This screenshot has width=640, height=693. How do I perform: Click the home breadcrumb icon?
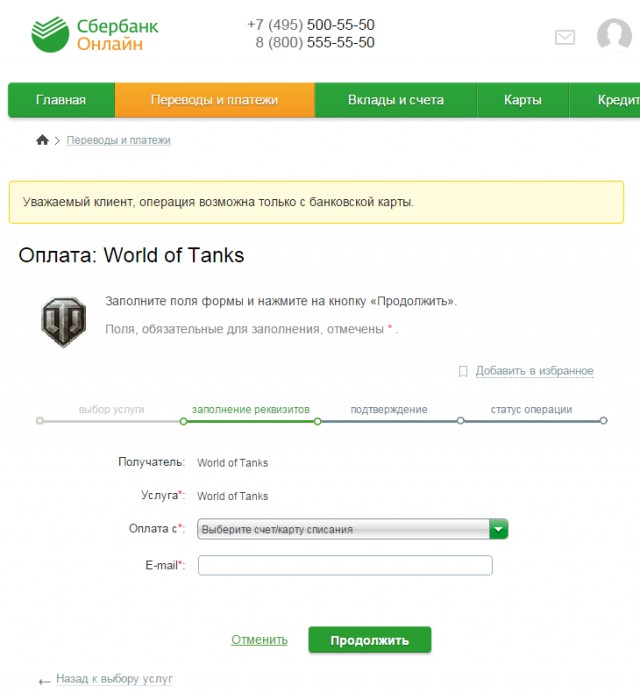pos(42,140)
